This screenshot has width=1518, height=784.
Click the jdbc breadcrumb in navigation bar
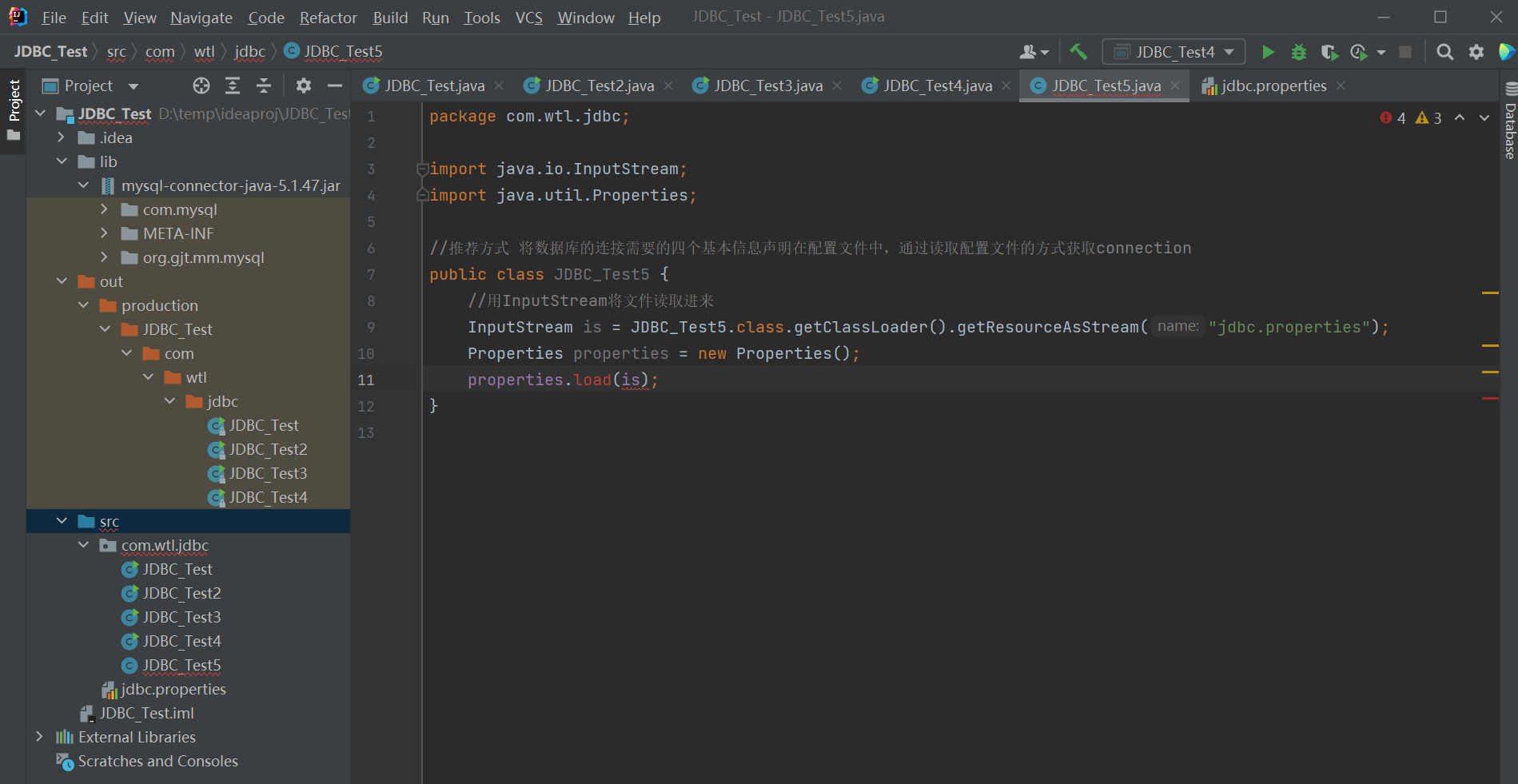(249, 52)
